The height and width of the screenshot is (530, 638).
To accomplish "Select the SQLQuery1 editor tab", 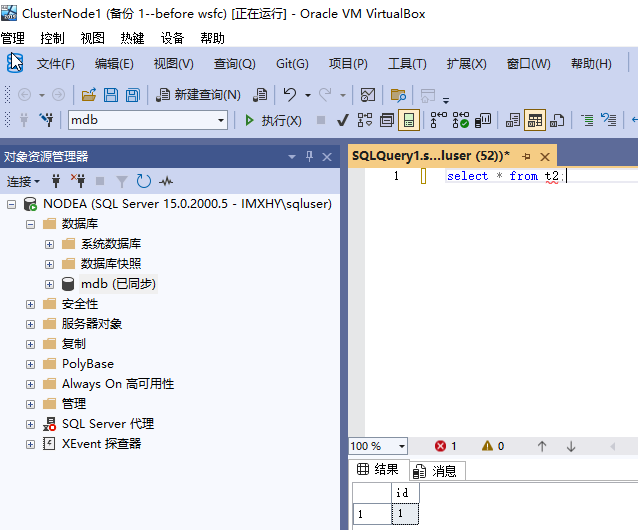I will (431, 156).
